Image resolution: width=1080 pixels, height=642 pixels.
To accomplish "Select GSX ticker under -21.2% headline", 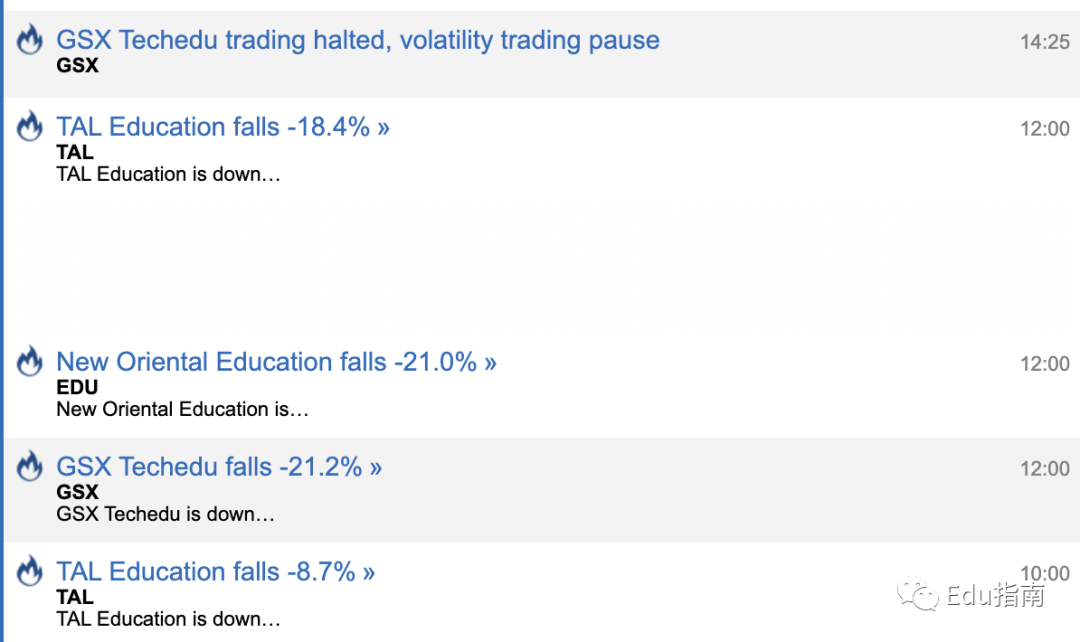I will (77, 492).
